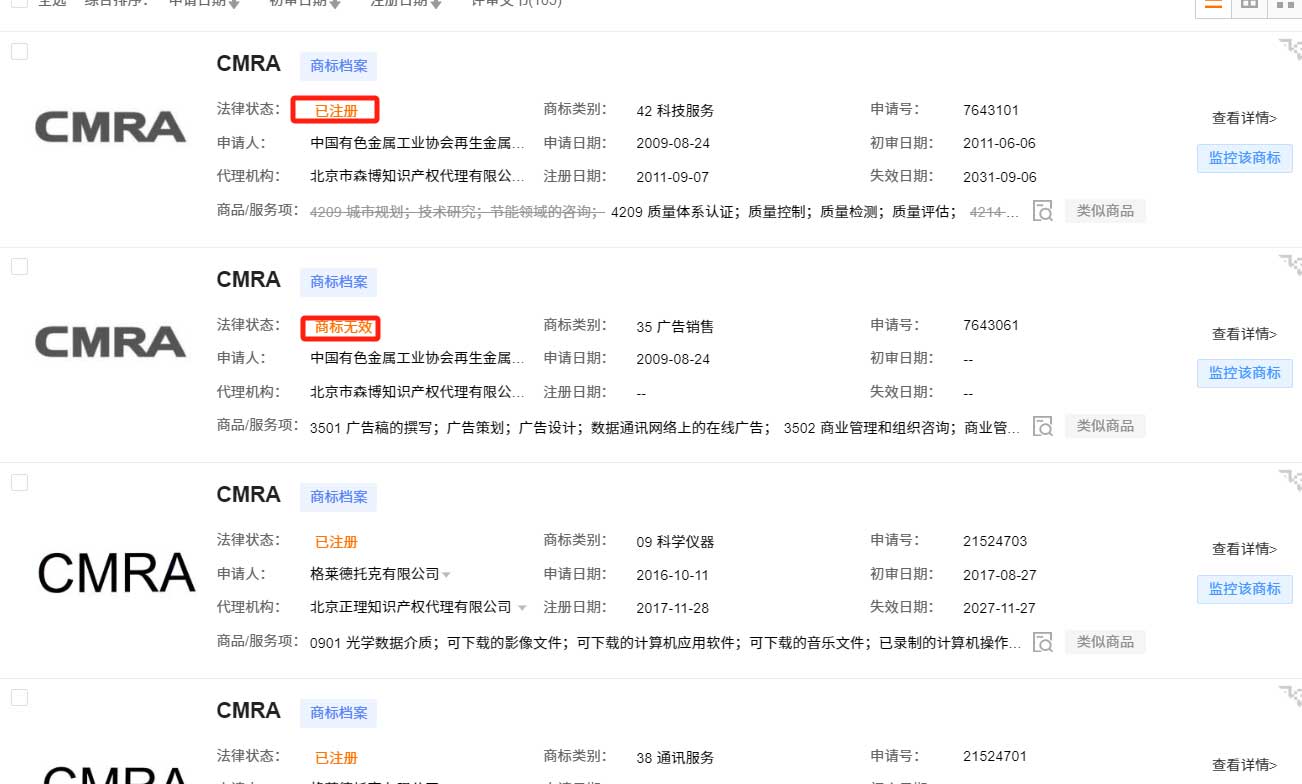Click registration date 2011-09-07
Image resolution: width=1302 pixels, height=784 pixels.
[x=673, y=177]
